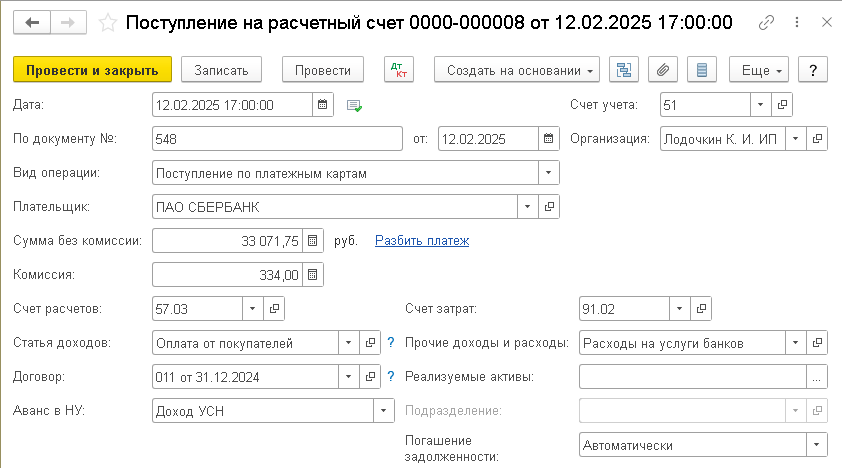Expand the Вид операции dropdown
Screen dimensions: 842x468
548,173
